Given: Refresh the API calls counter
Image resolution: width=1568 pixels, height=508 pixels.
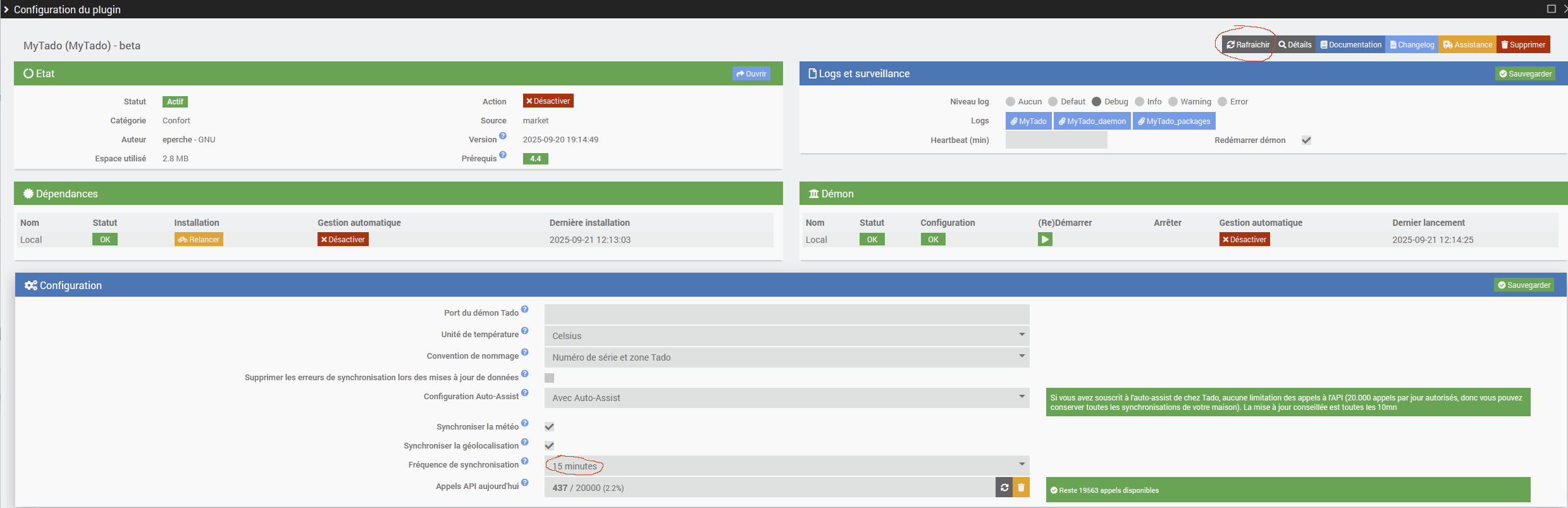Looking at the screenshot, I should click(x=1004, y=488).
